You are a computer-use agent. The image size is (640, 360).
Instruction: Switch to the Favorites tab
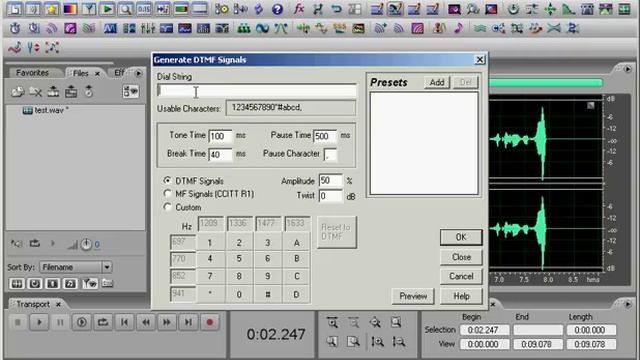[x=33, y=73]
